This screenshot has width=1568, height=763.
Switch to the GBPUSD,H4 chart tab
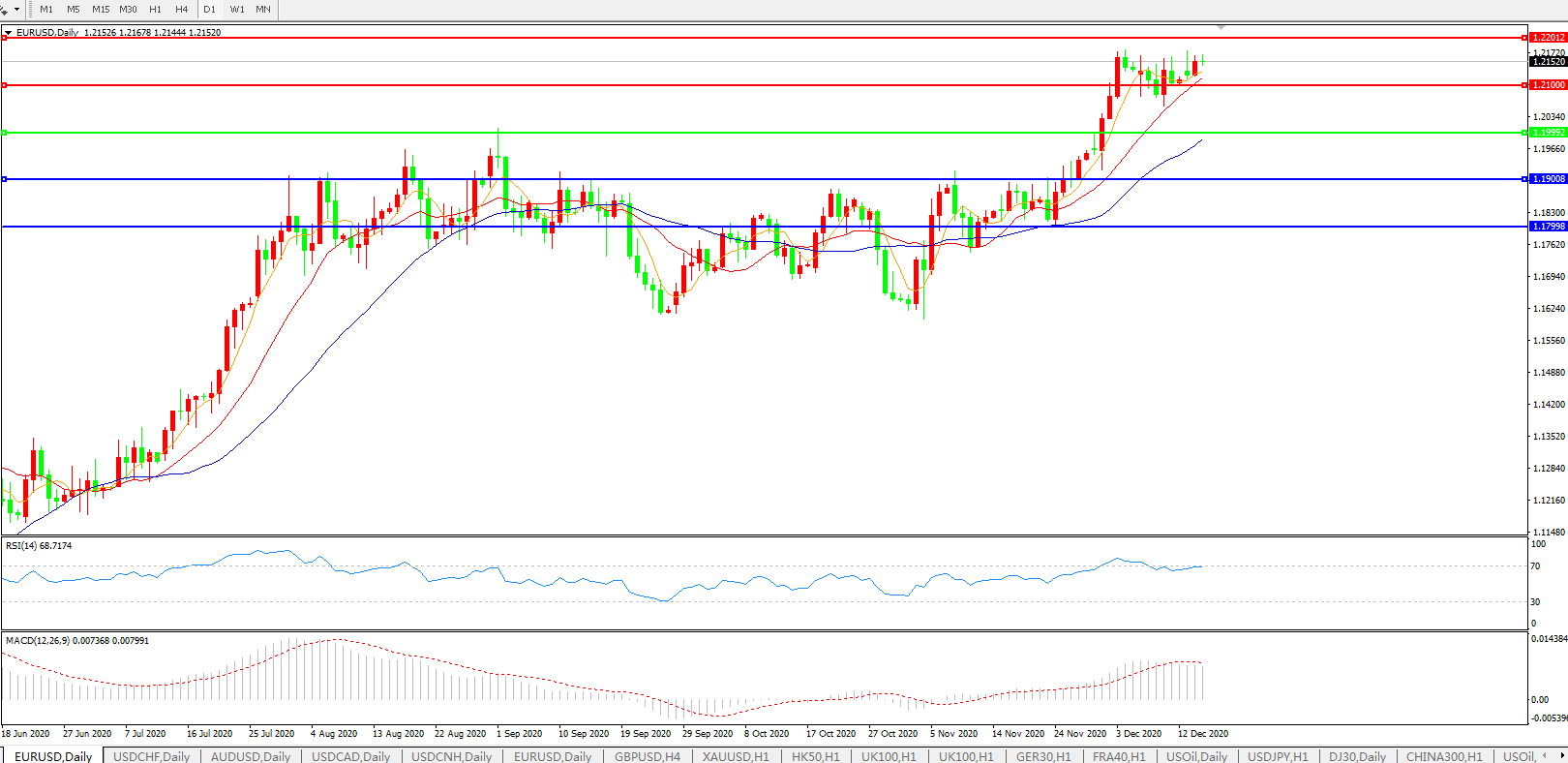click(647, 756)
